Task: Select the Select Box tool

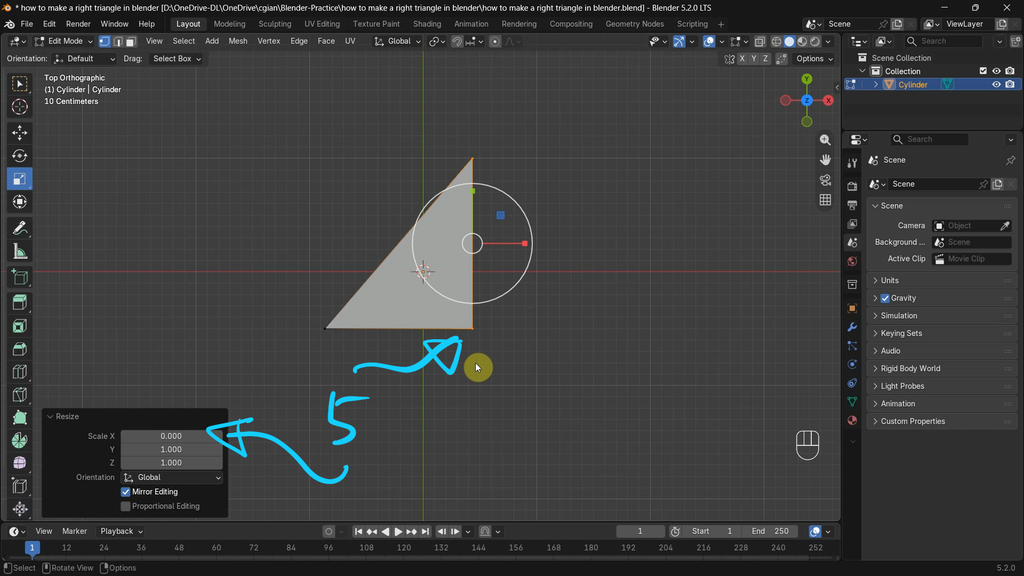Action: 20,84
